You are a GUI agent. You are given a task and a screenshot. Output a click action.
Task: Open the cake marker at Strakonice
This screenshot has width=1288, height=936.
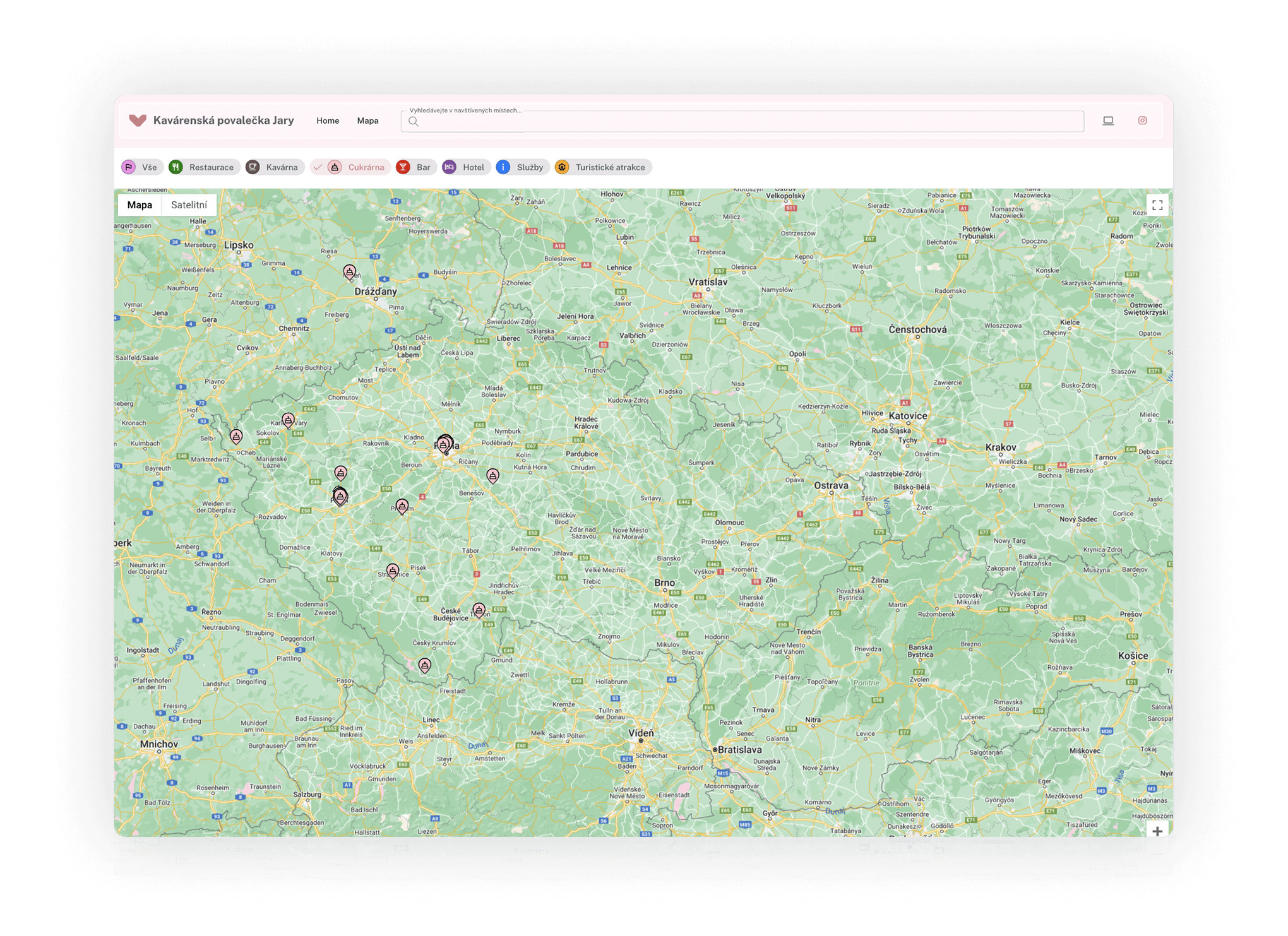pos(393,572)
